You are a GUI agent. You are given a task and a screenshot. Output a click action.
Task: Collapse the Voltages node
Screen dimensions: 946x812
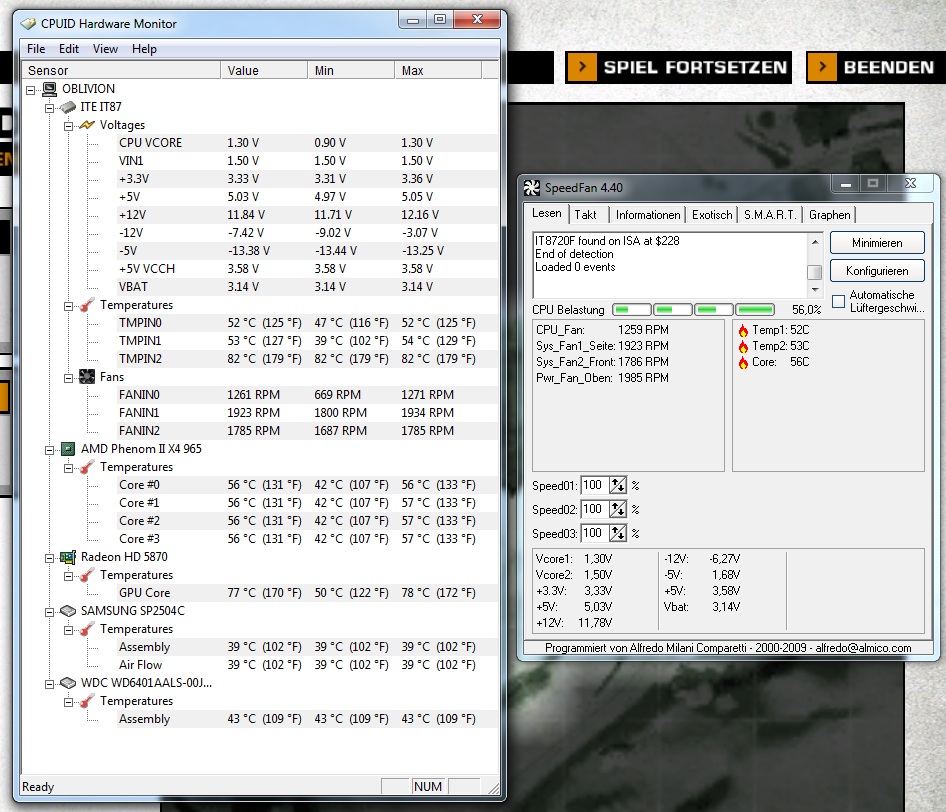click(69, 126)
